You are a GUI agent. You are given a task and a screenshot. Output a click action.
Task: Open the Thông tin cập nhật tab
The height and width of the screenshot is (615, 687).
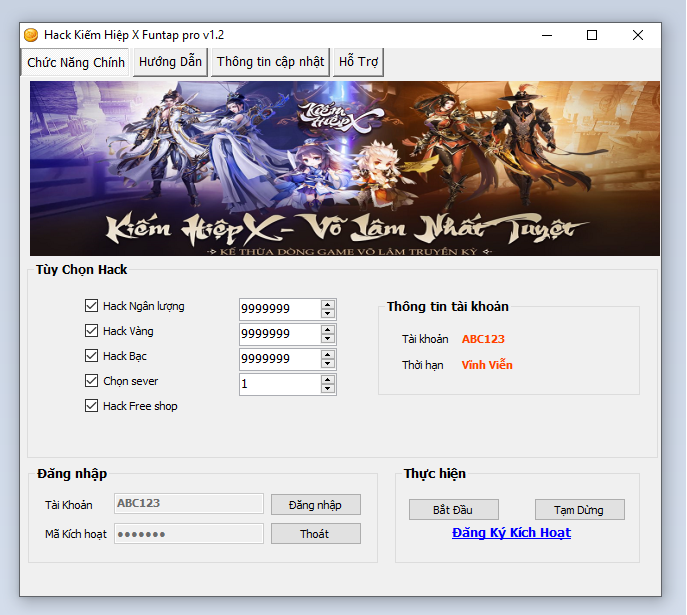point(270,62)
